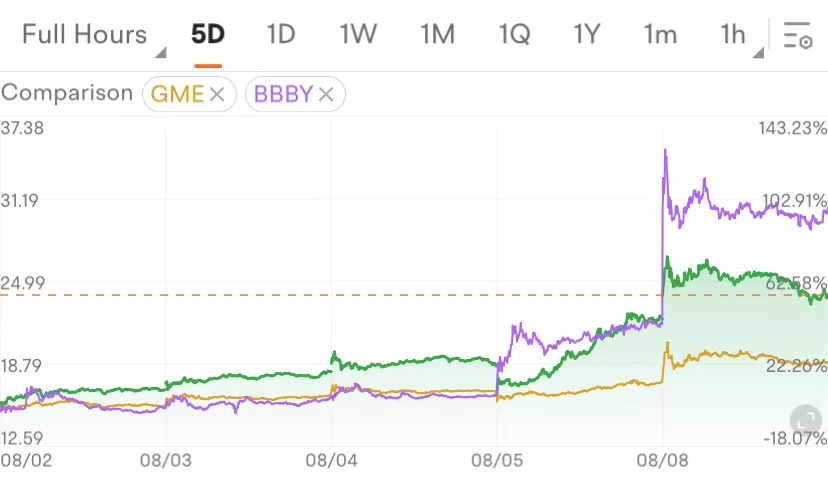Click the Comparison label
828x486 pixels.
point(67,93)
